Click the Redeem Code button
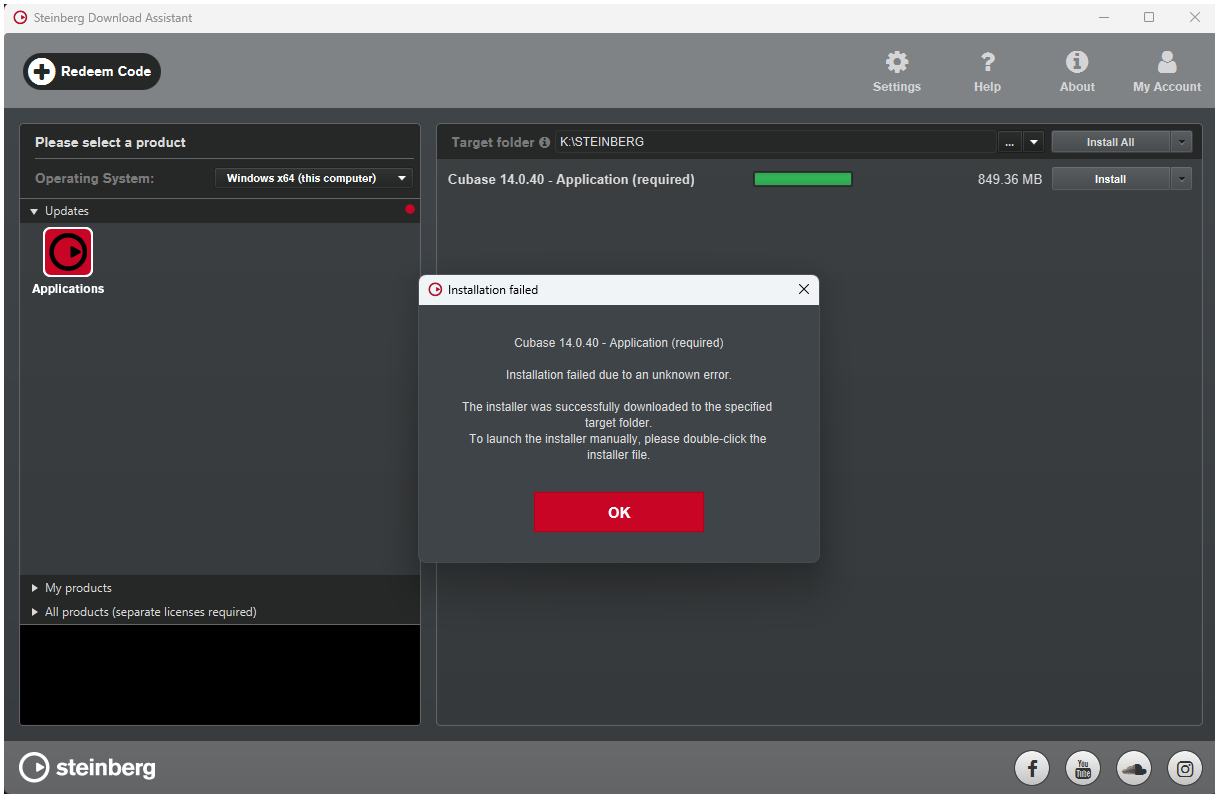Viewport: 1219px width, 798px height. pos(92,71)
